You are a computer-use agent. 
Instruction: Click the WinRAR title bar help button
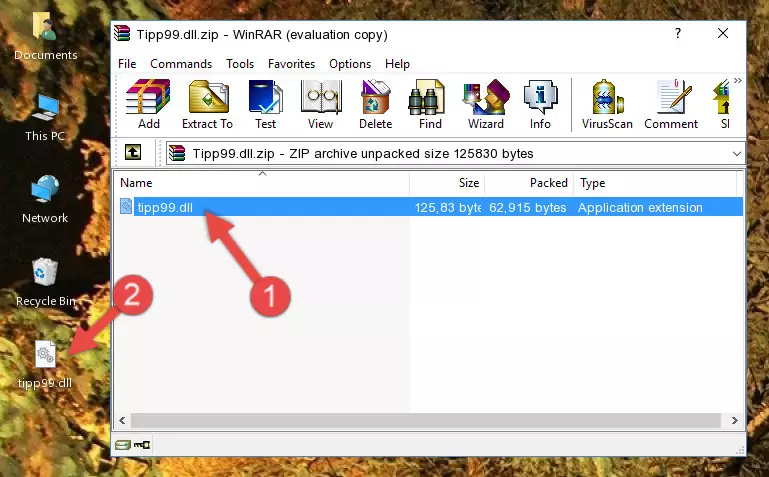pyautogui.click(x=678, y=33)
